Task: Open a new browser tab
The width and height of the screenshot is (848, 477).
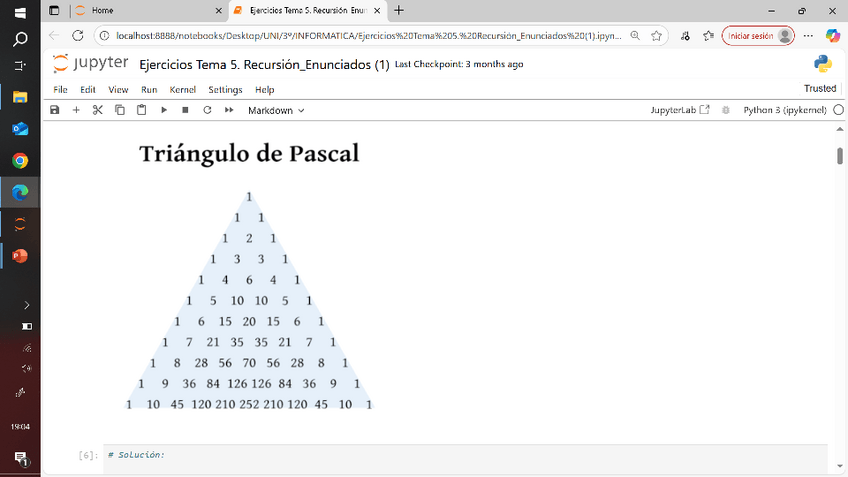Action: click(x=399, y=10)
